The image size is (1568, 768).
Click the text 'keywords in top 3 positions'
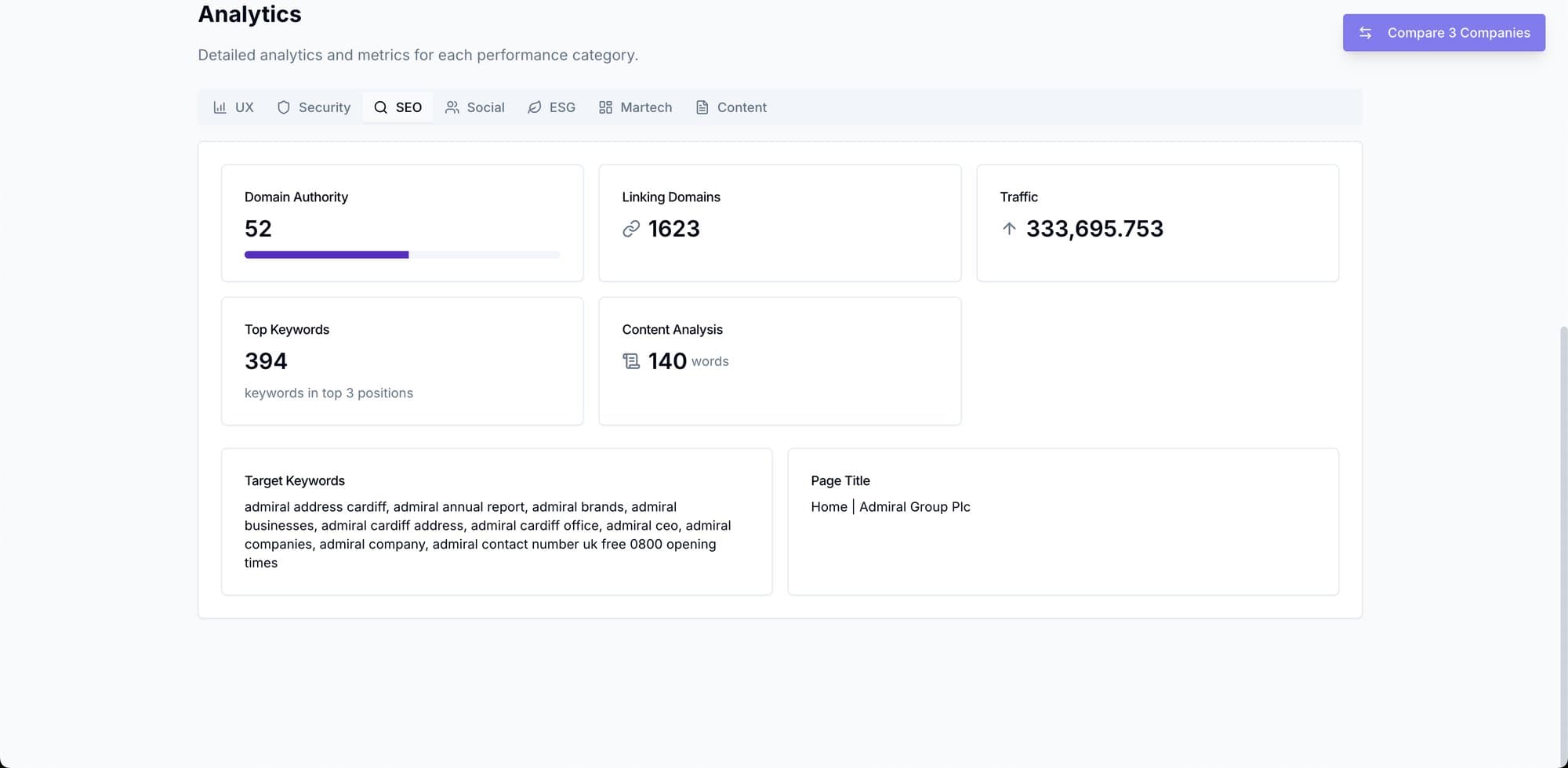coord(328,393)
